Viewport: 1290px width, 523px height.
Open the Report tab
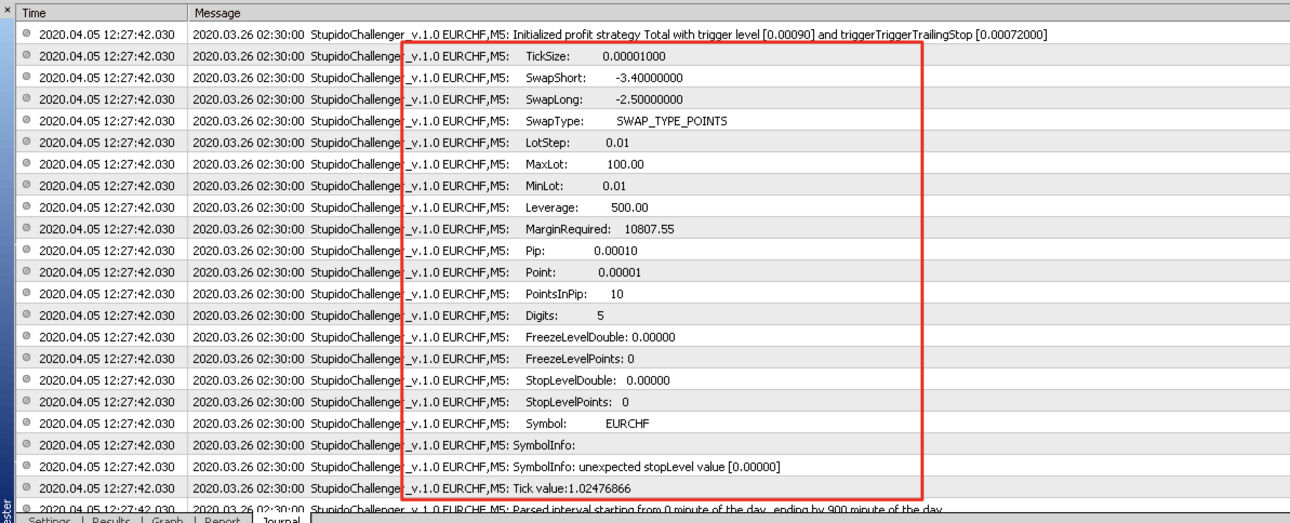click(x=222, y=520)
